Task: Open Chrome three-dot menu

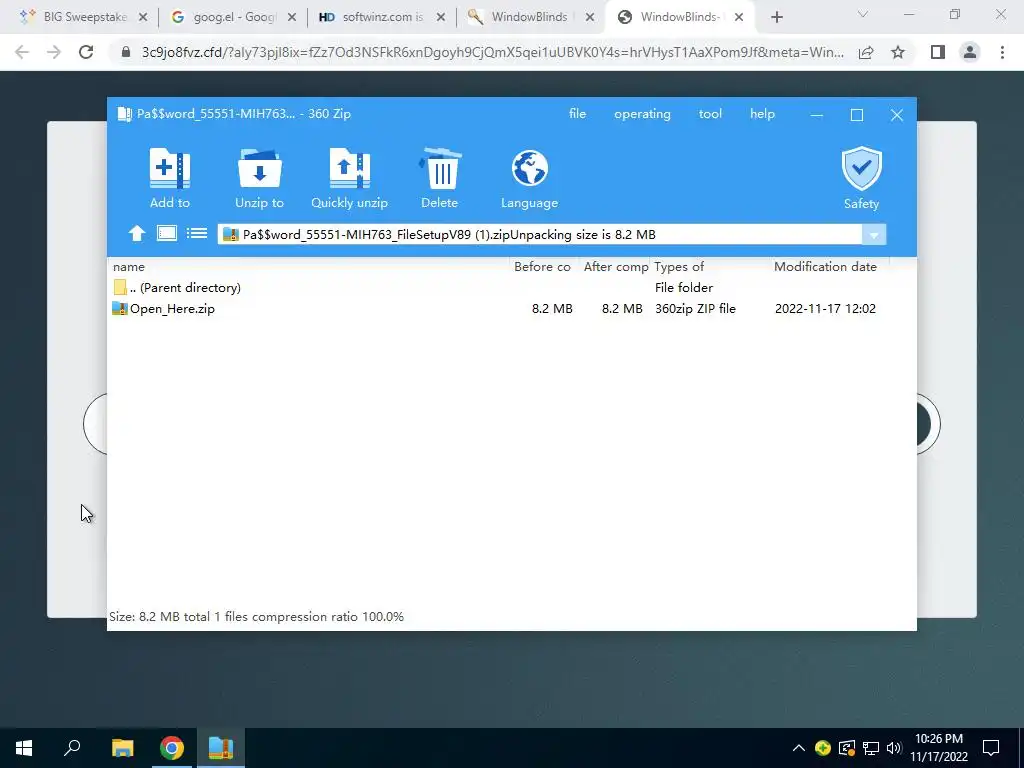Action: click(x=1002, y=52)
